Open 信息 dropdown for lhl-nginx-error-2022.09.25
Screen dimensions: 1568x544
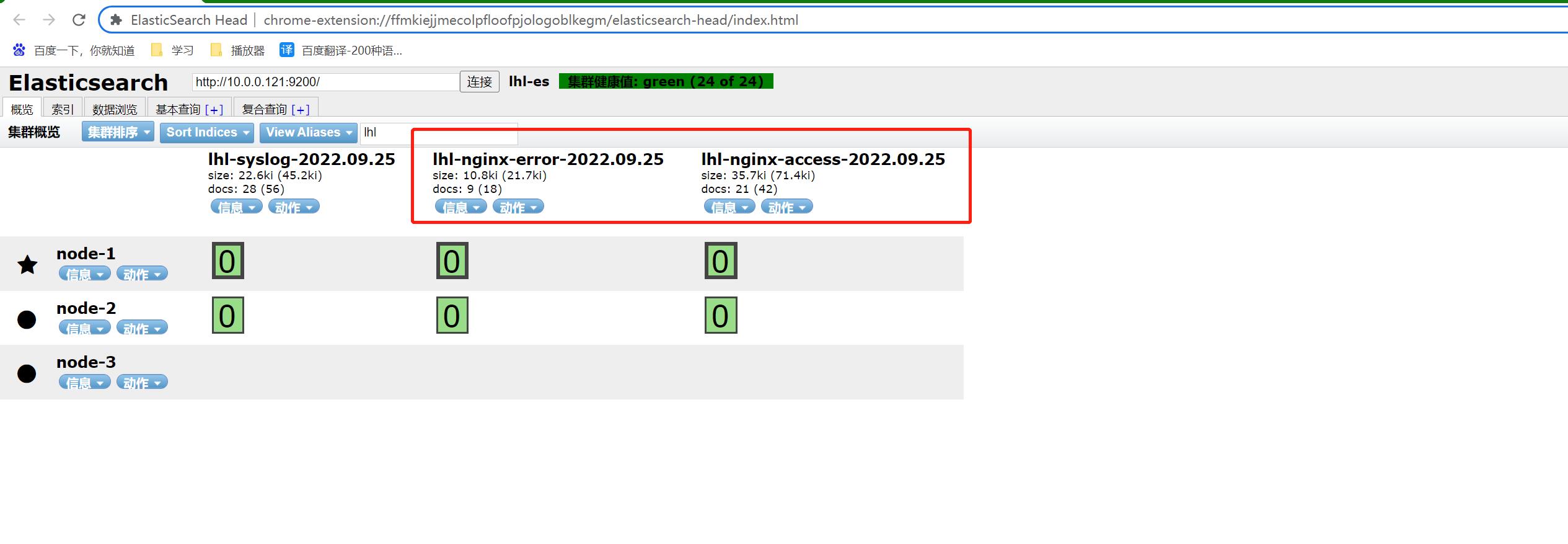461,207
